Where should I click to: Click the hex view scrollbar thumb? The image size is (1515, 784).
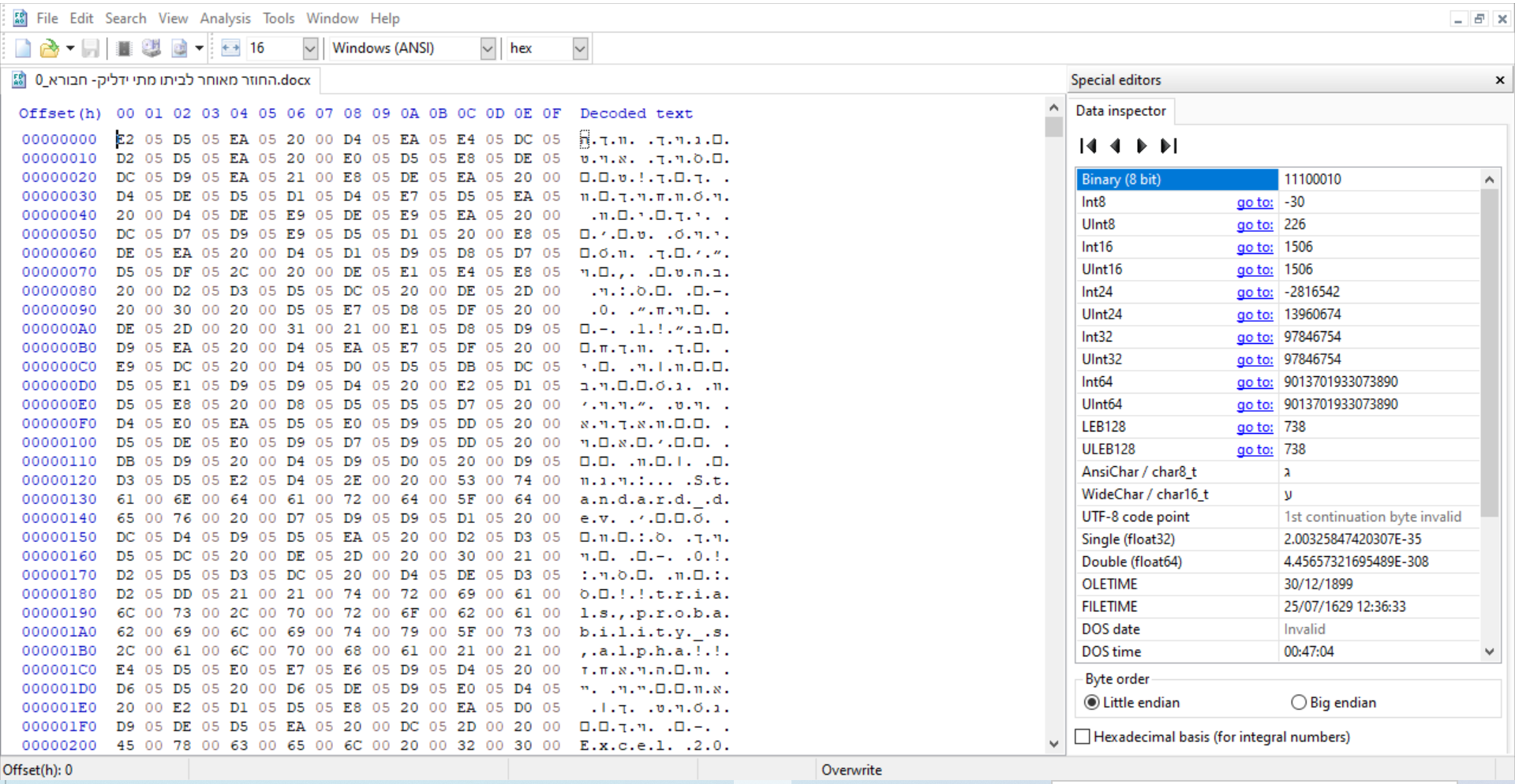click(x=1054, y=127)
